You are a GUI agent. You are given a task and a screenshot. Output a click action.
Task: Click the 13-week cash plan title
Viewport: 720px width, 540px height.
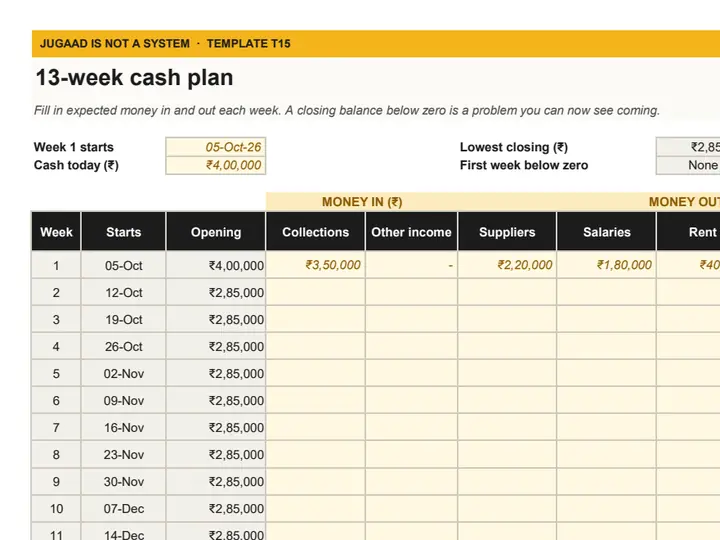click(x=135, y=77)
